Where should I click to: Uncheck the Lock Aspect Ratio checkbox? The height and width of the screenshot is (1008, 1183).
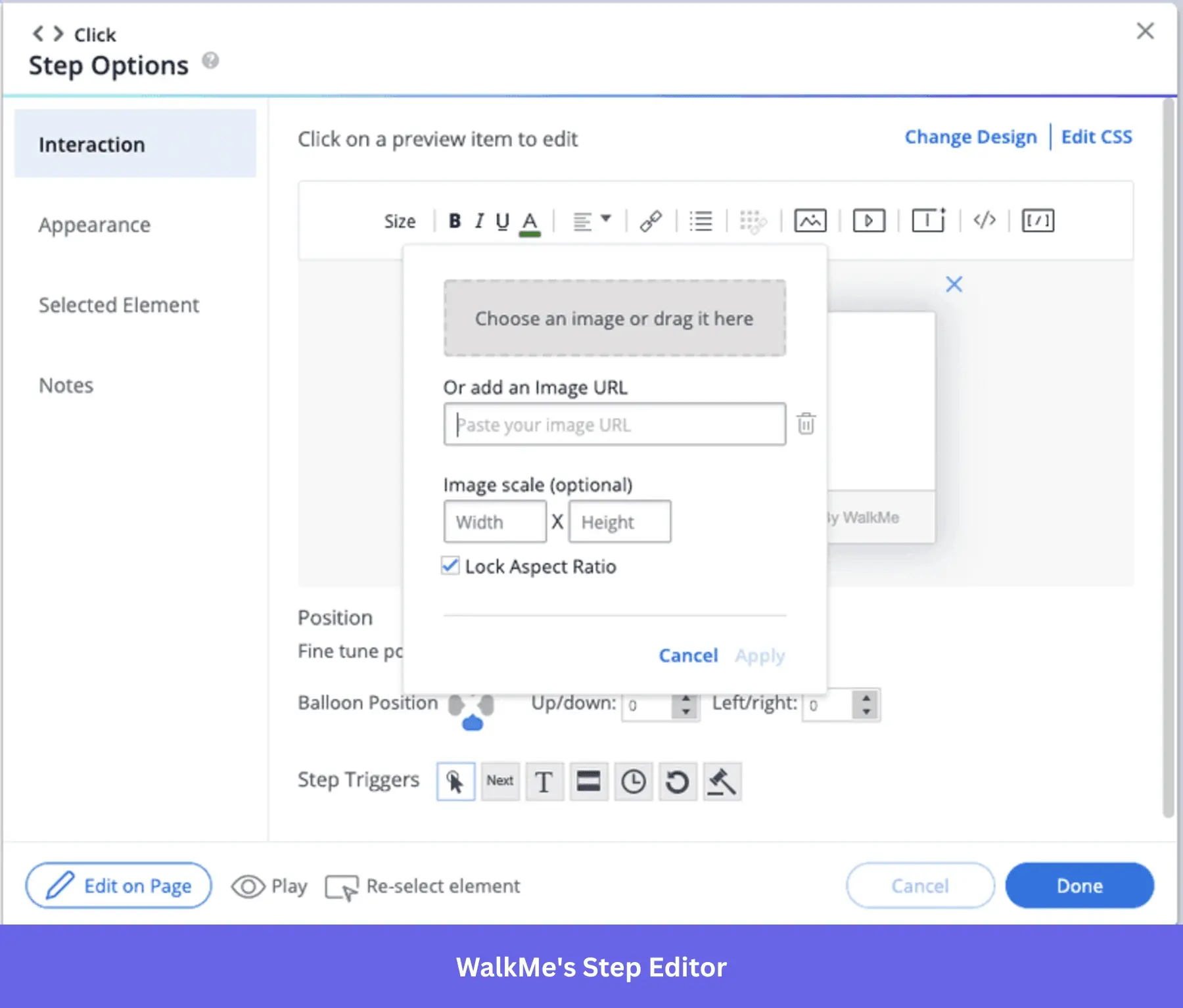click(x=450, y=566)
